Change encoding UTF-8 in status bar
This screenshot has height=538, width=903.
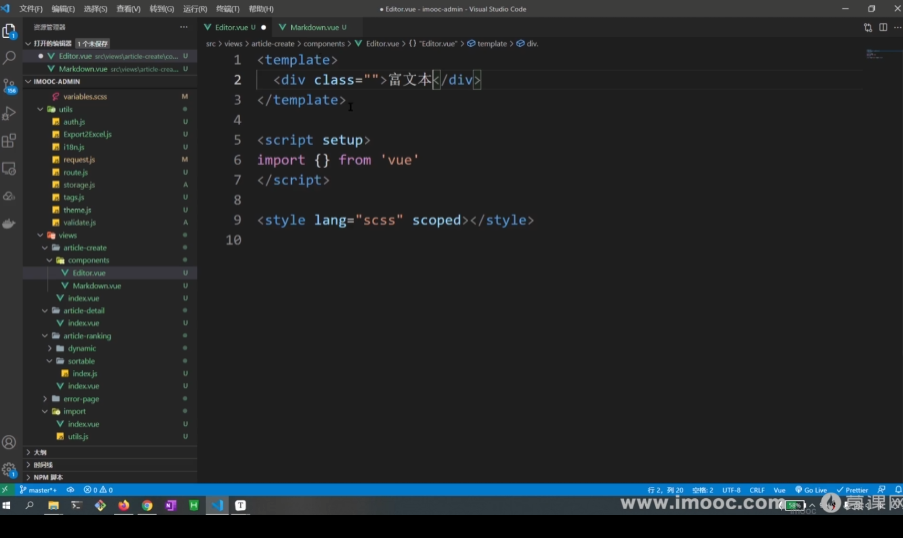[731, 490]
